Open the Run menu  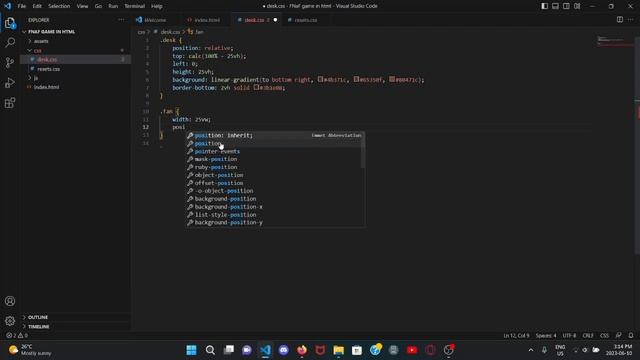pyautogui.click(x=113, y=6)
